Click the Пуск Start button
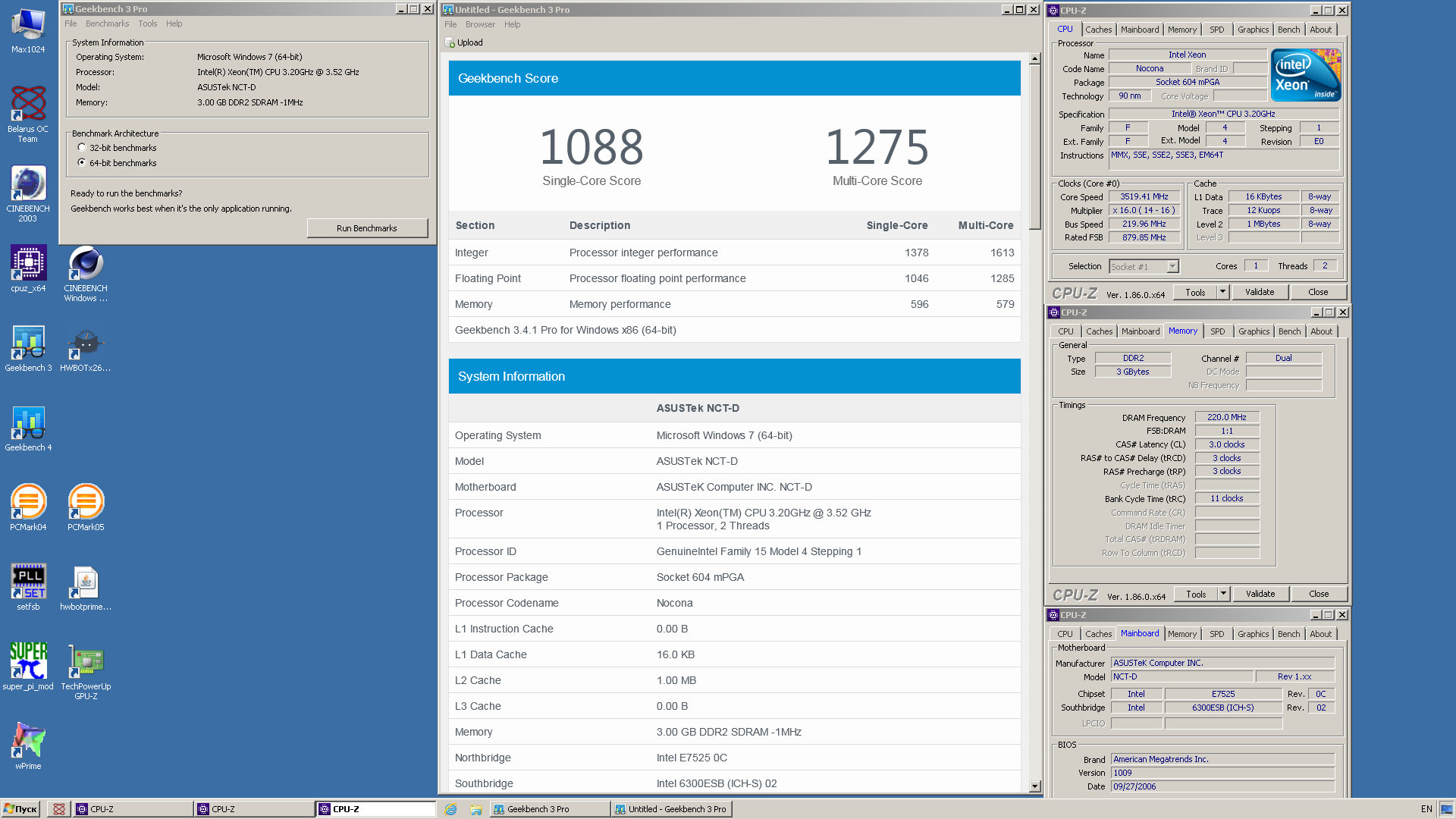The image size is (1456, 819). (20, 809)
